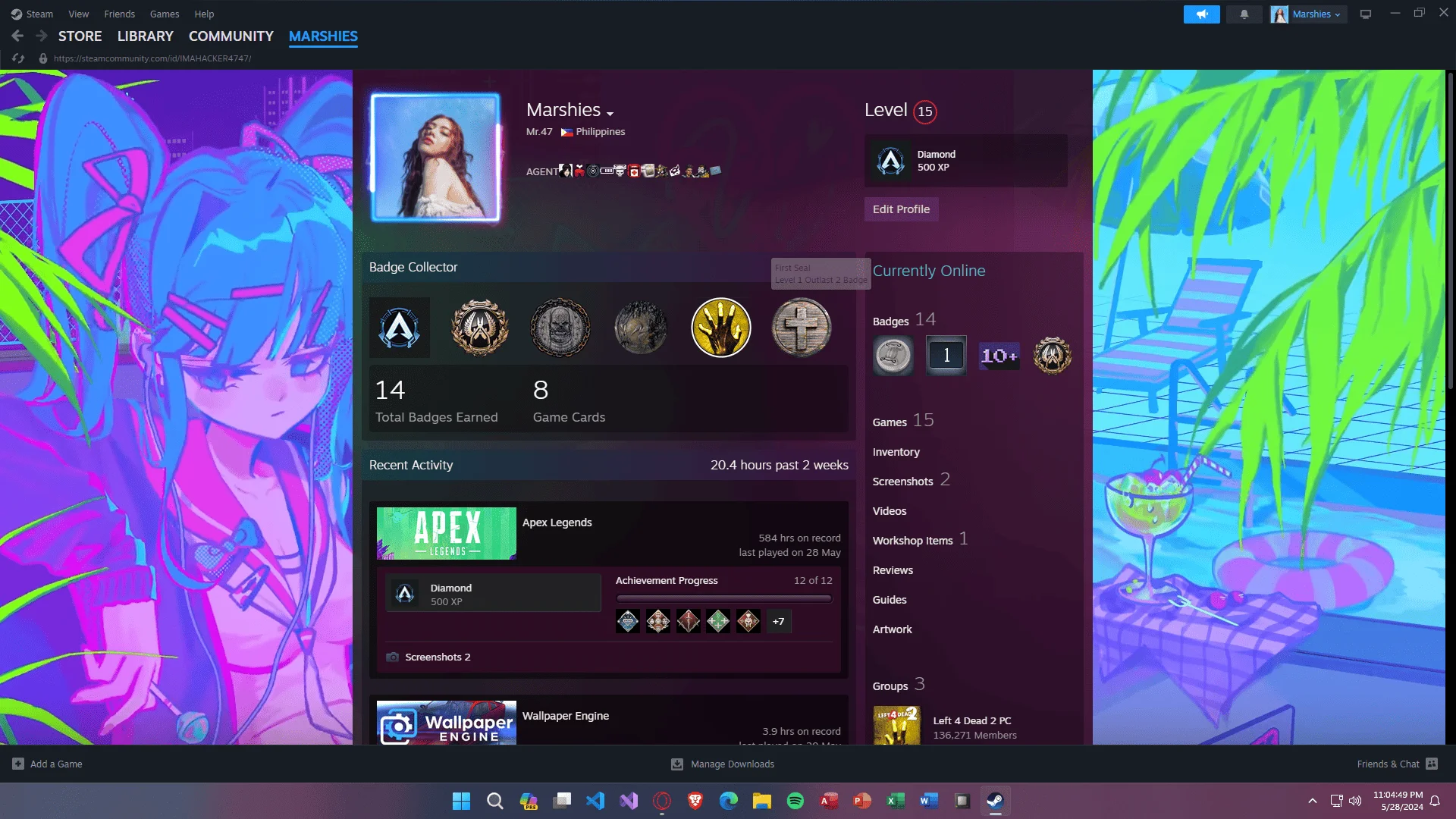Open the announcements megaphone button
Viewport: 1456px width, 819px height.
point(1201,14)
